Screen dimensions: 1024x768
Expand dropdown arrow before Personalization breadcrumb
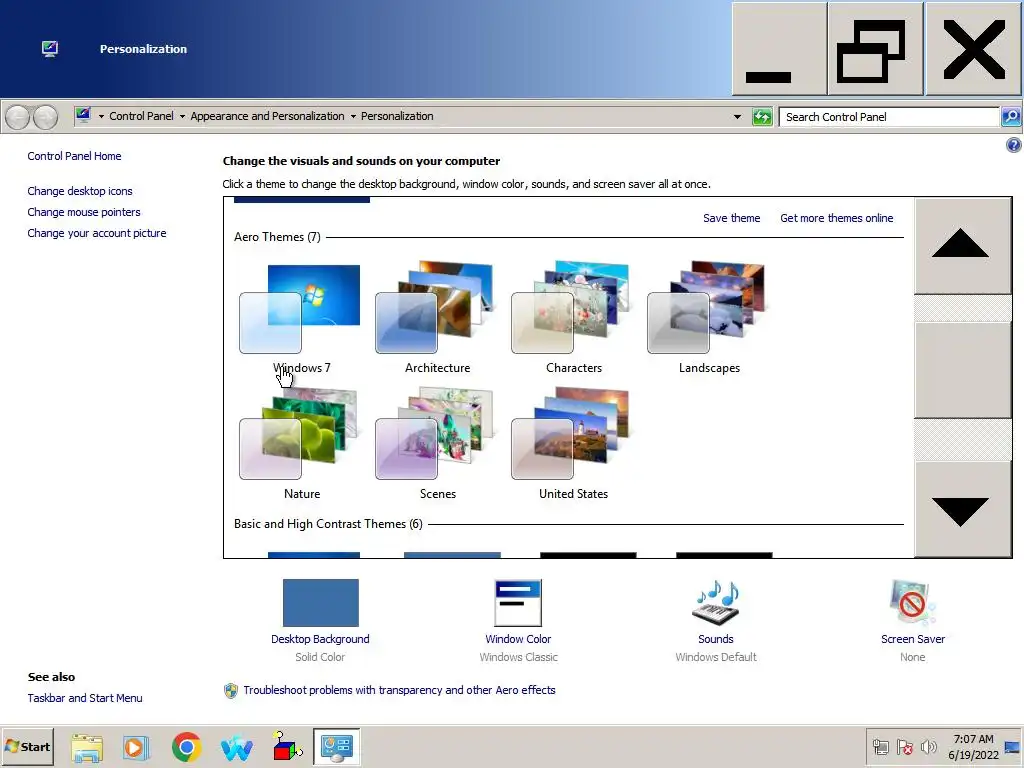(353, 117)
